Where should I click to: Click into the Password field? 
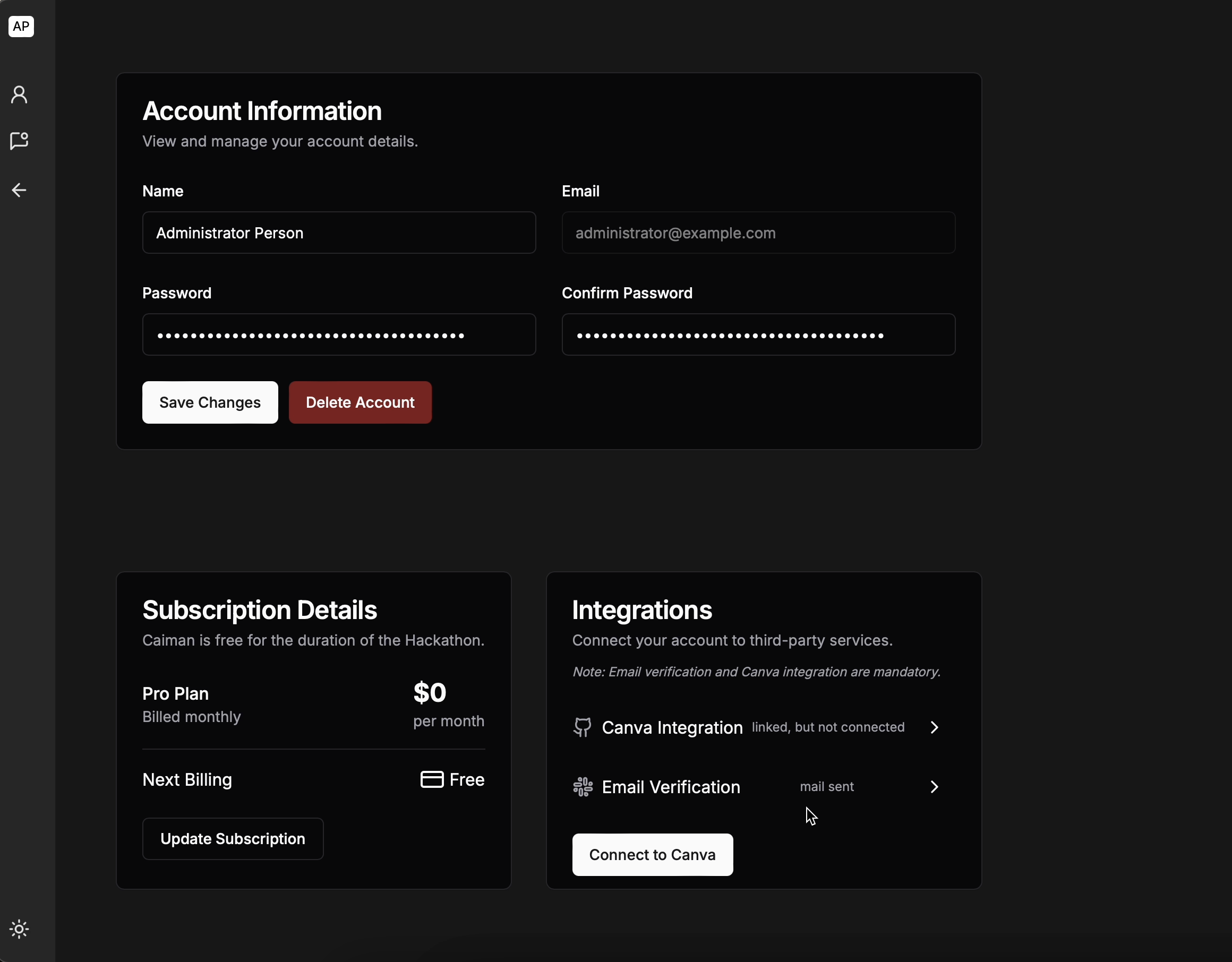[x=338, y=335]
